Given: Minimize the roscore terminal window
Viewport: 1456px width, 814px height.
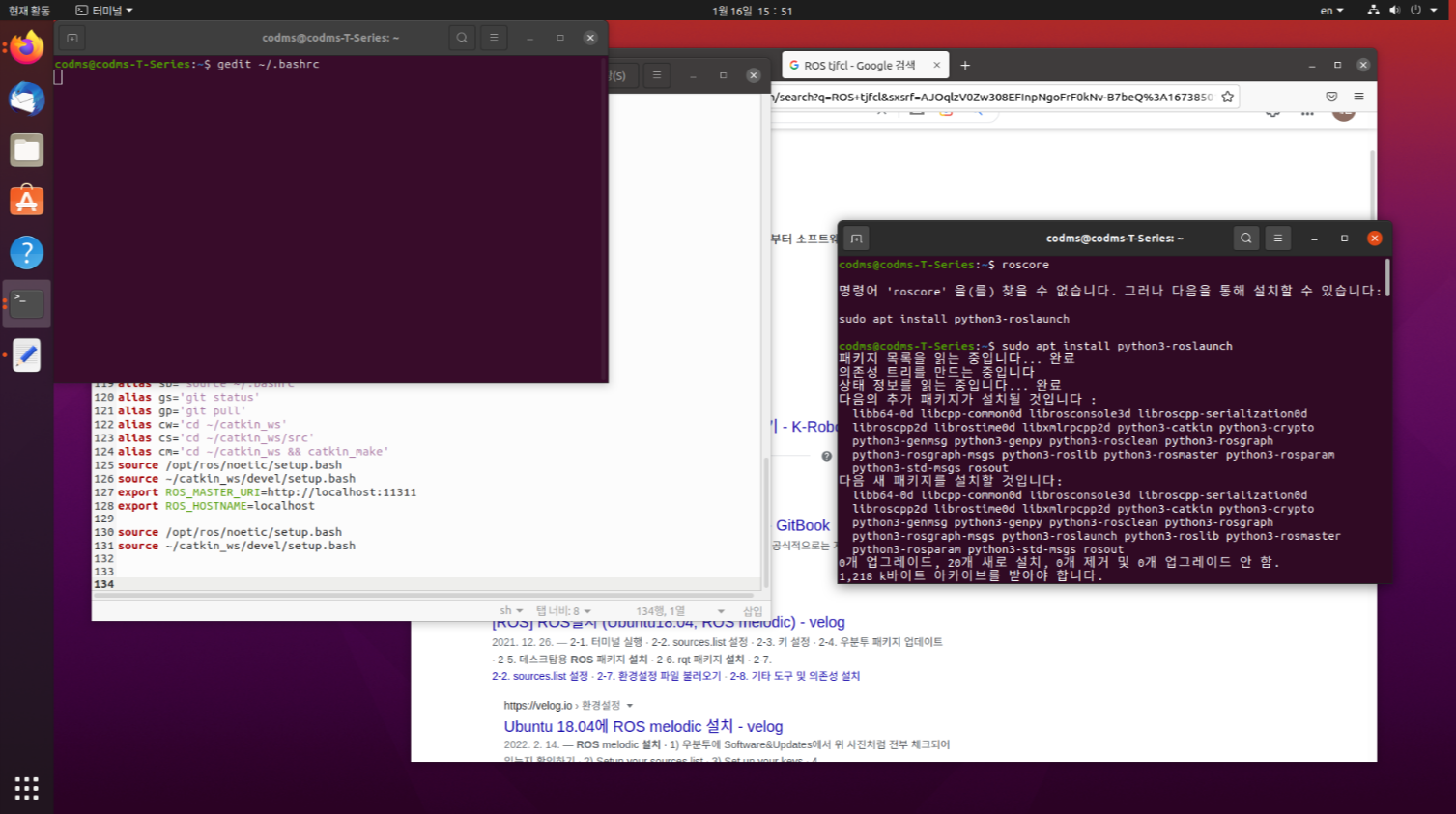Looking at the screenshot, I should pos(1314,239).
